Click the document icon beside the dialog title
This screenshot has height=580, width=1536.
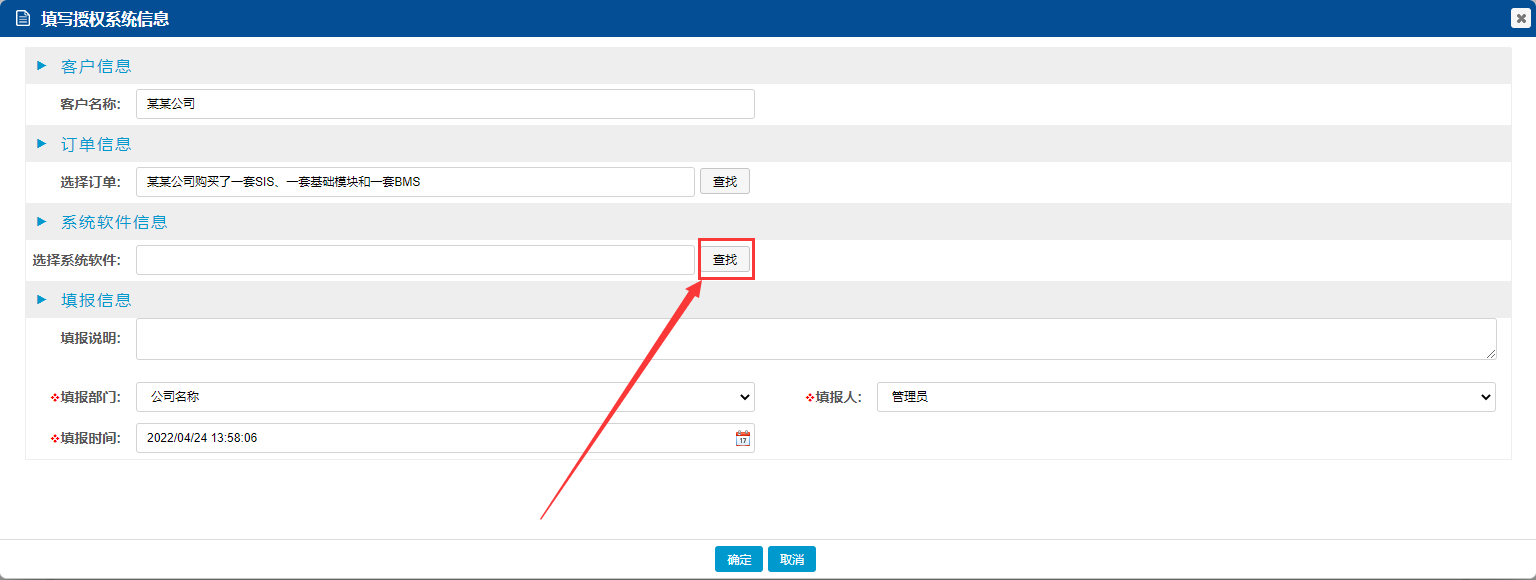coord(22,19)
